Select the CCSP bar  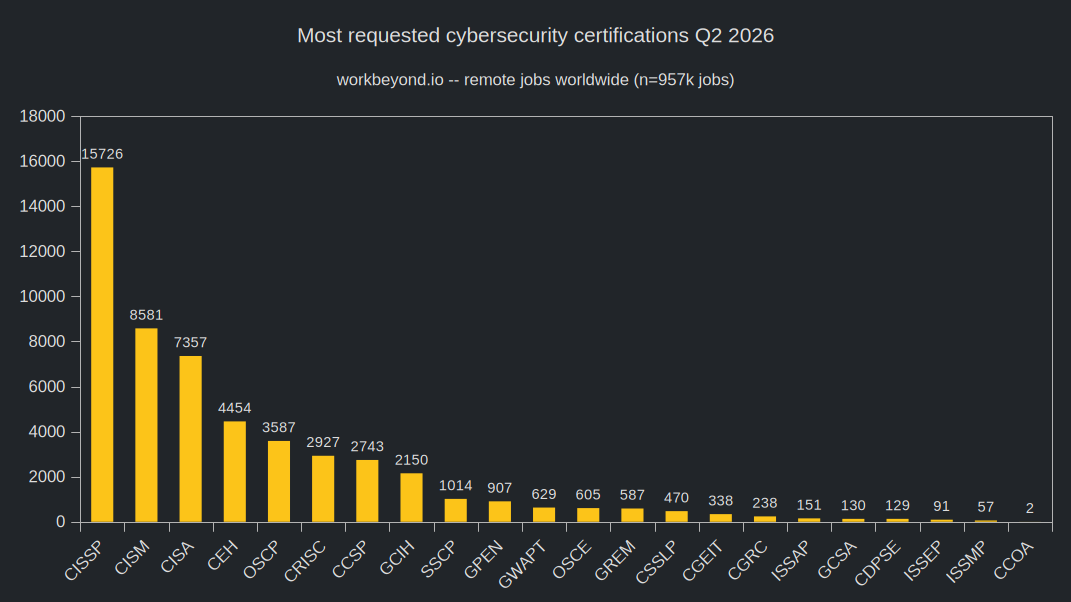click(367, 491)
